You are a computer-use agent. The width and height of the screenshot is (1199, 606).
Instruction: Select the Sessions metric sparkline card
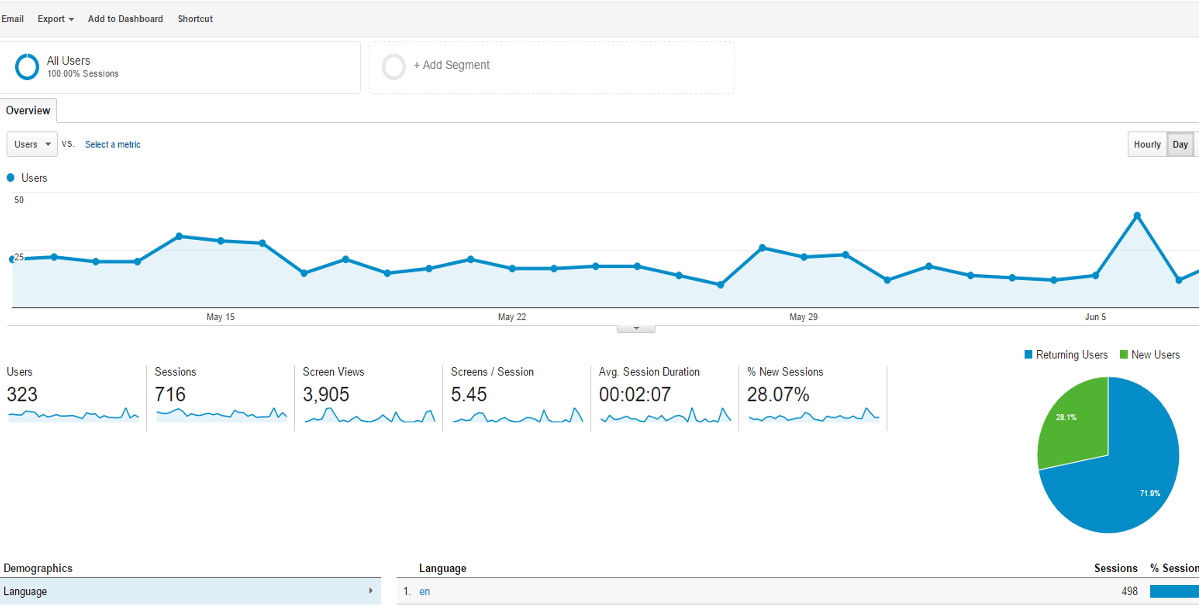click(x=222, y=395)
